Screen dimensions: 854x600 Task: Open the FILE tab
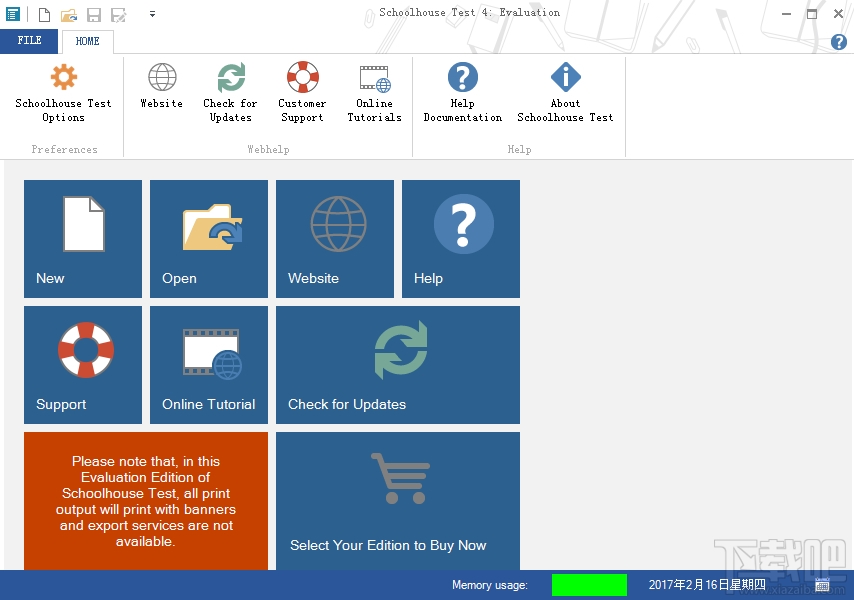(29, 41)
